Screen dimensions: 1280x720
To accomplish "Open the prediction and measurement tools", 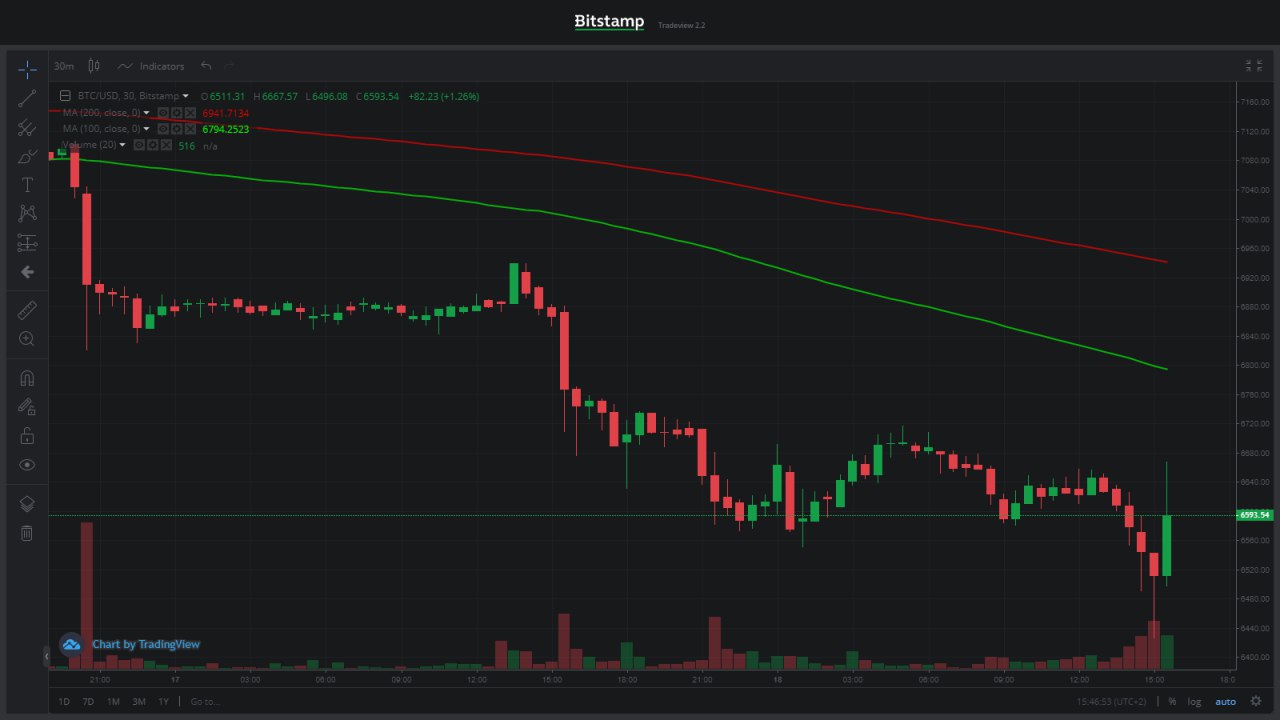I will tap(27, 242).
